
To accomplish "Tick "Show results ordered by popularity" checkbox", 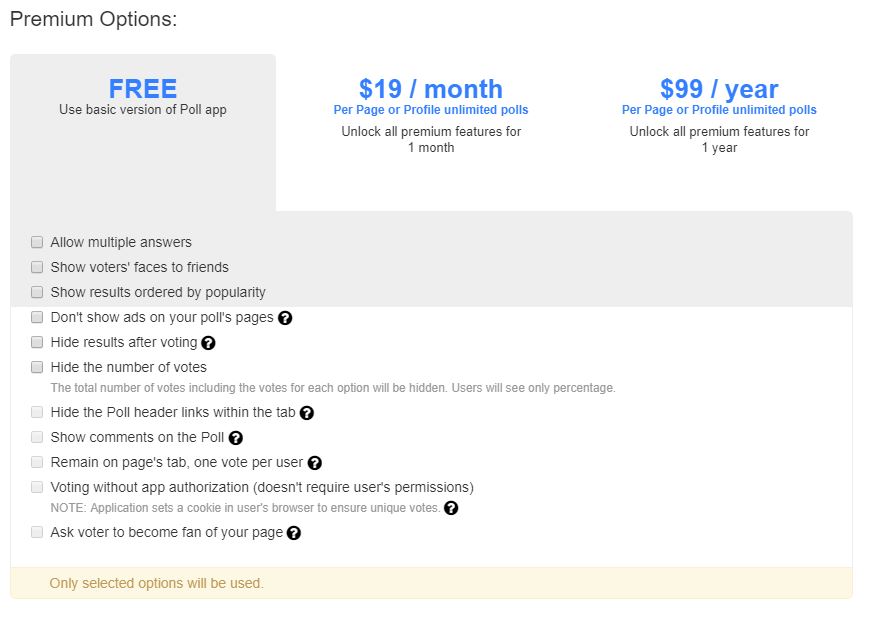I will (x=37, y=292).
